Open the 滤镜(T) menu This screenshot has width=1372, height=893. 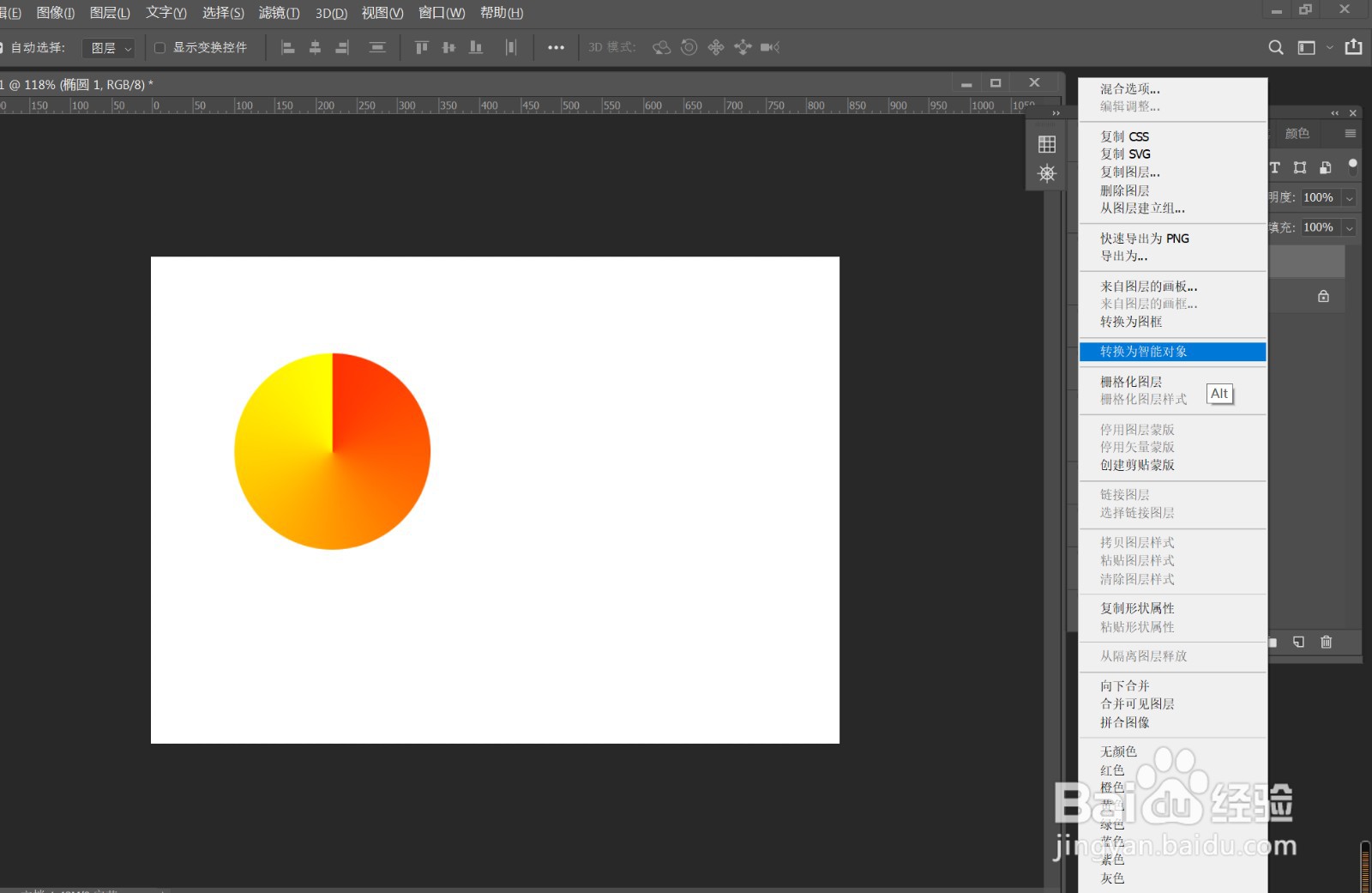click(279, 13)
